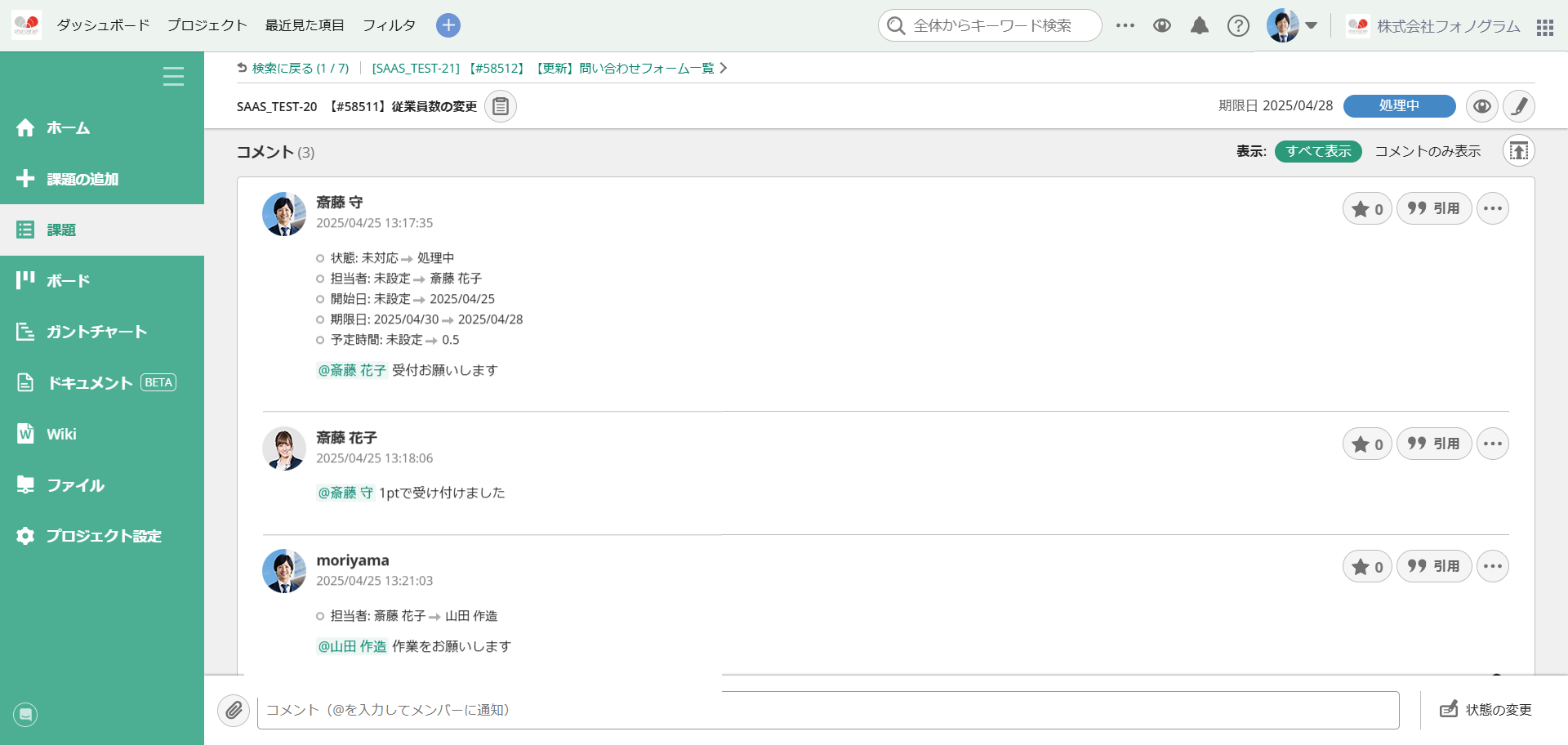Open the プロジェクト menu
The width and height of the screenshot is (1568, 745).
206,25
